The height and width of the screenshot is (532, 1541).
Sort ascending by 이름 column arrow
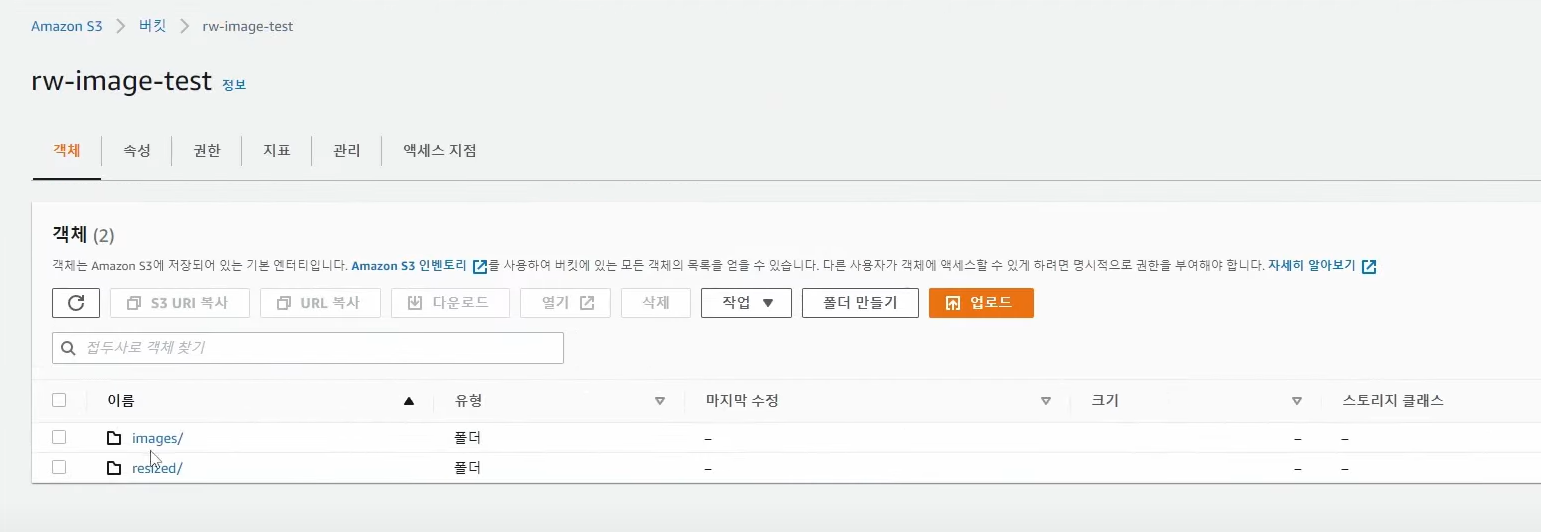click(x=408, y=401)
